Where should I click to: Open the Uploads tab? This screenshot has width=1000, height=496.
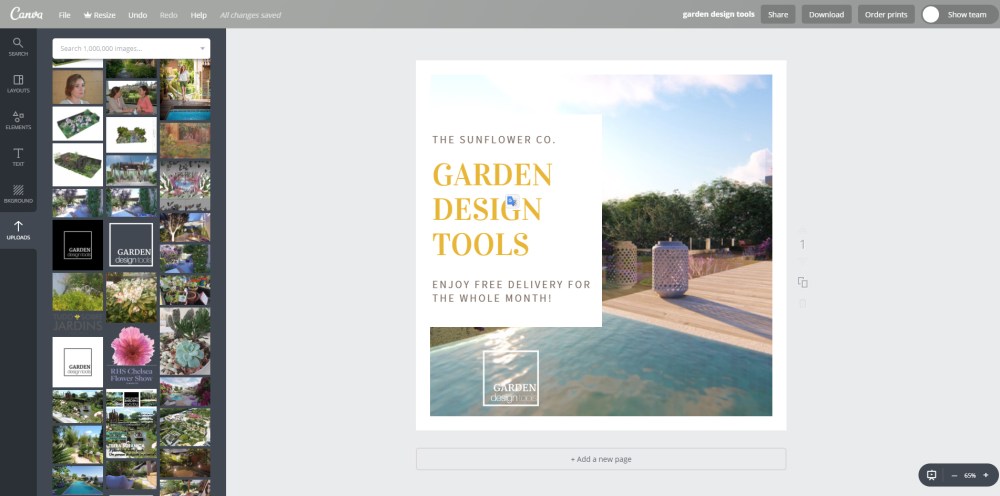tap(18, 230)
